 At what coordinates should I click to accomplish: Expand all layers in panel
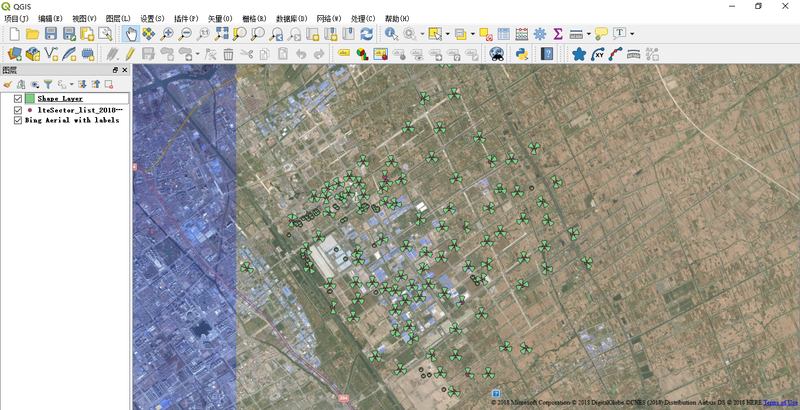coord(82,85)
